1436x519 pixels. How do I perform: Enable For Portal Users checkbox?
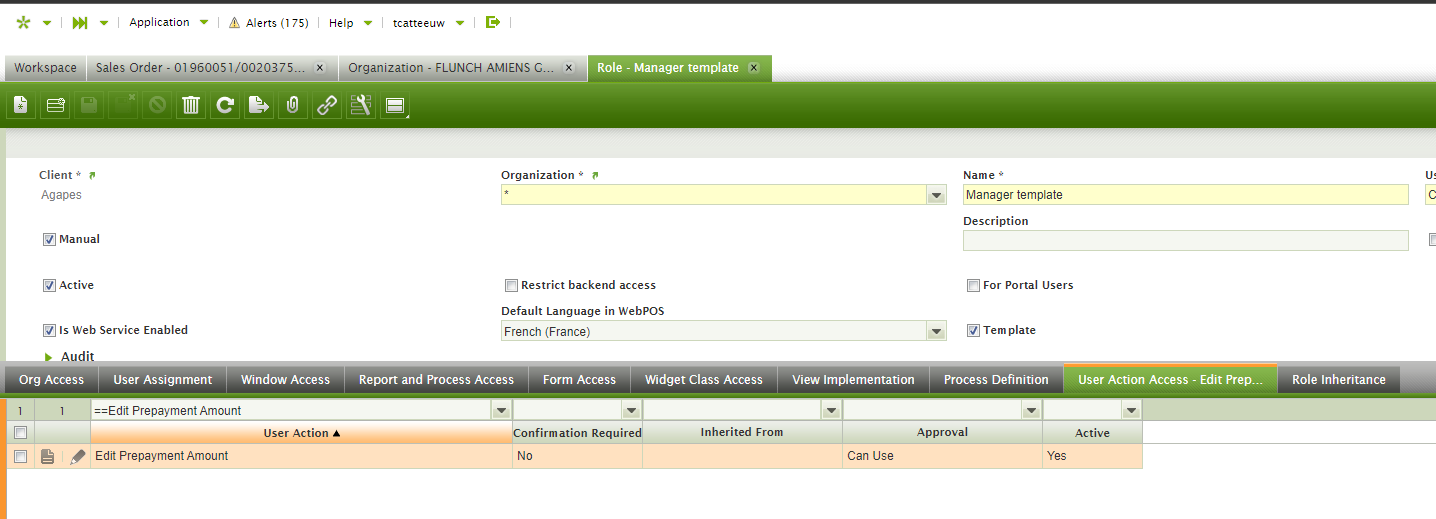click(x=973, y=285)
